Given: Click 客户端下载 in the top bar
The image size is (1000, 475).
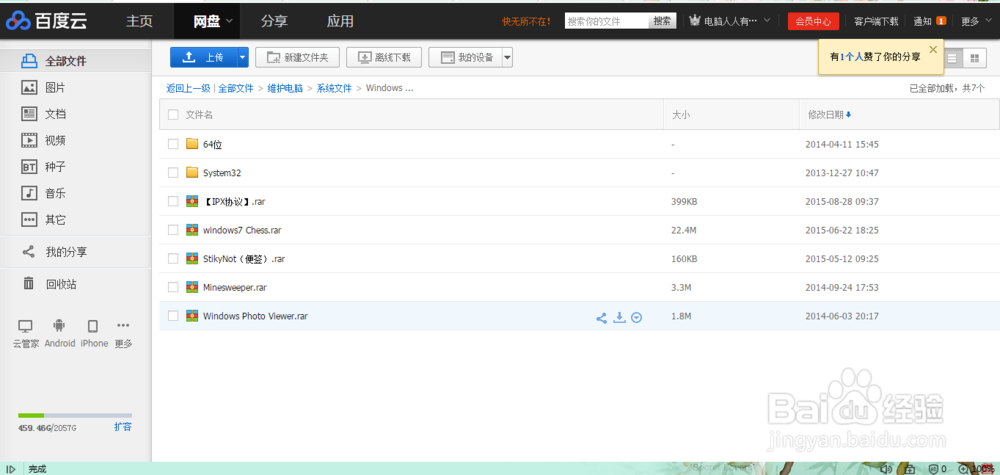Looking at the screenshot, I should (x=876, y=21).
